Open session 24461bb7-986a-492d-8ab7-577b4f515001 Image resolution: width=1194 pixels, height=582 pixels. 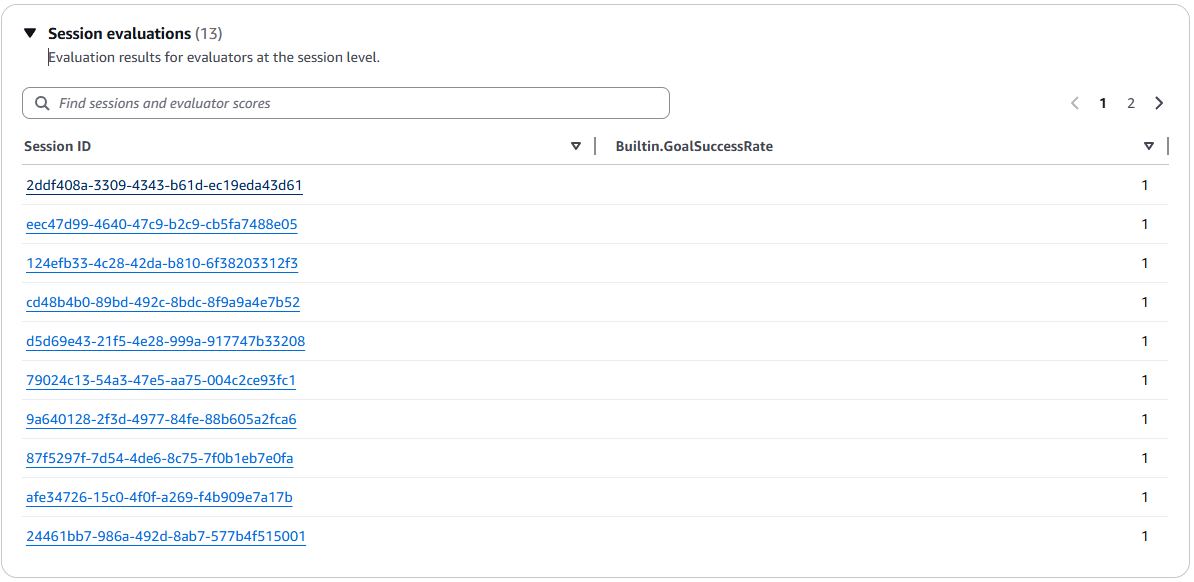tap(166, 536)
